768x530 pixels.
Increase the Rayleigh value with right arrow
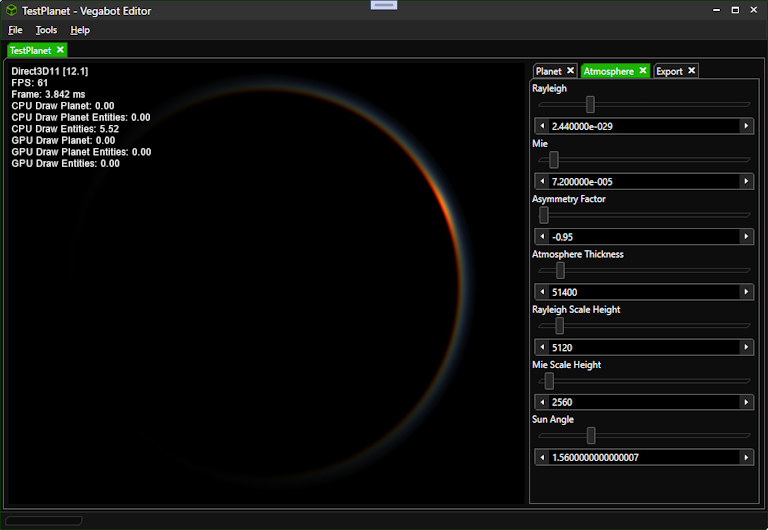pyautogui.click(x=746, y=126)
